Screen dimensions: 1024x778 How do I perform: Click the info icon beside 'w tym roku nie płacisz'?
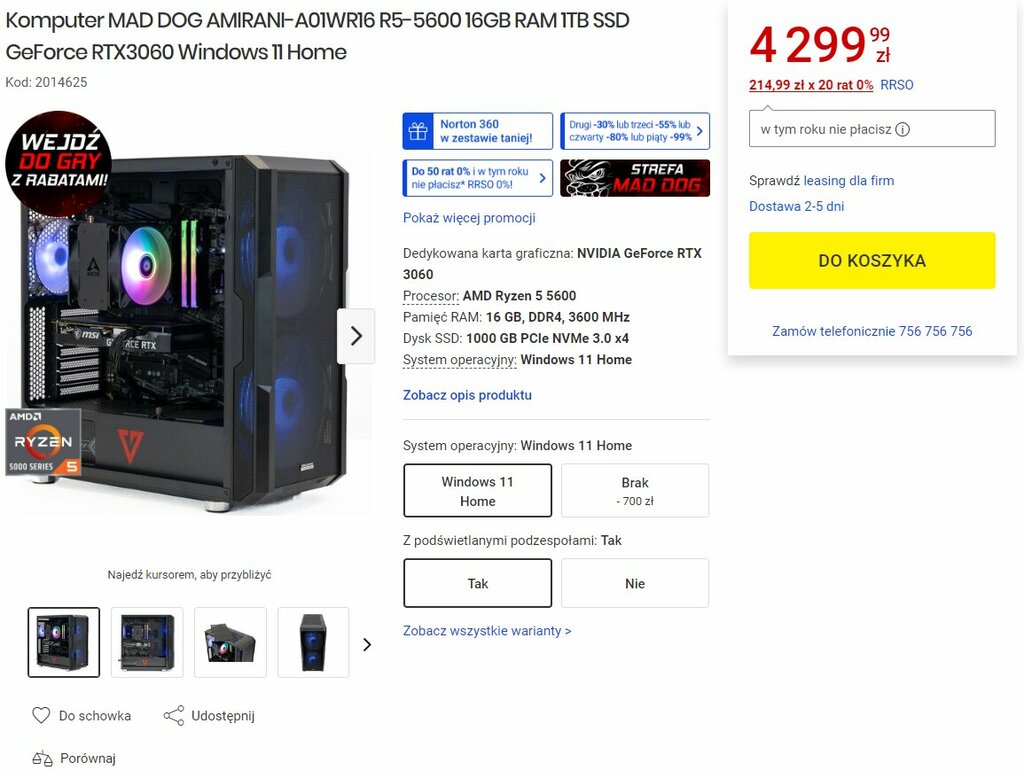[x=903, y=129]
